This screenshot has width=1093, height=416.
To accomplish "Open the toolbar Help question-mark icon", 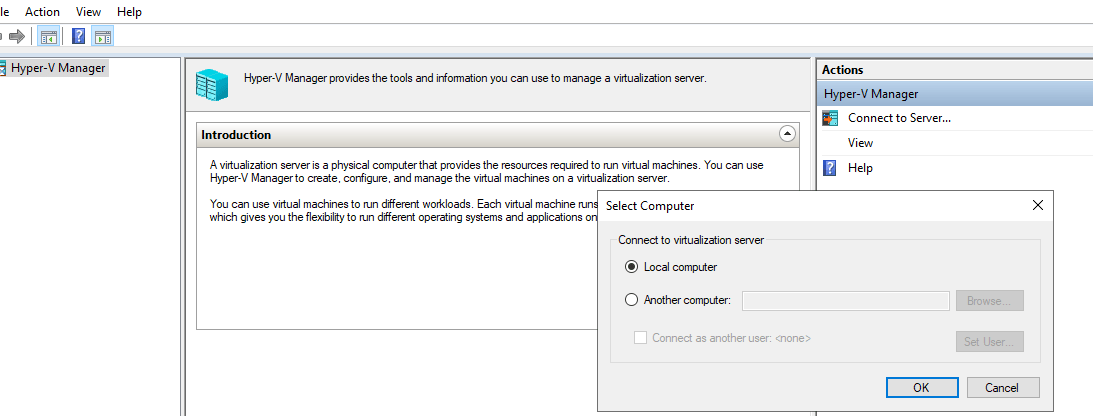I will 79,36.
